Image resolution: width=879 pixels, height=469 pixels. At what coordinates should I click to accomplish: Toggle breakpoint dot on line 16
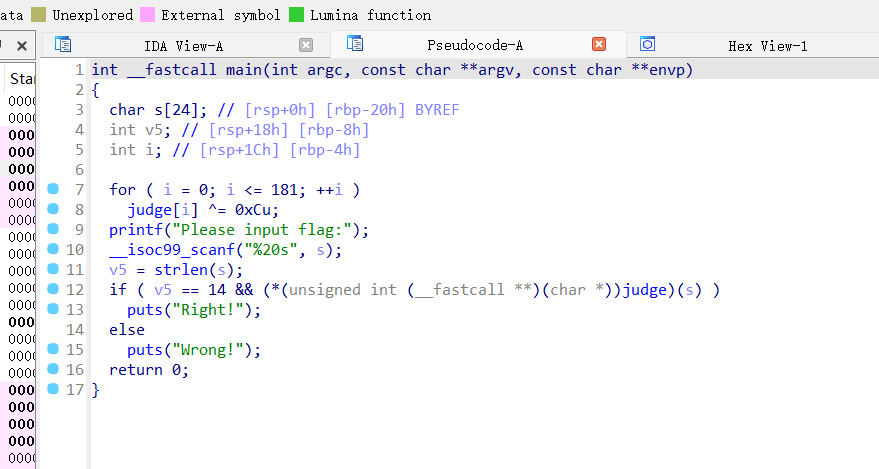53,369
